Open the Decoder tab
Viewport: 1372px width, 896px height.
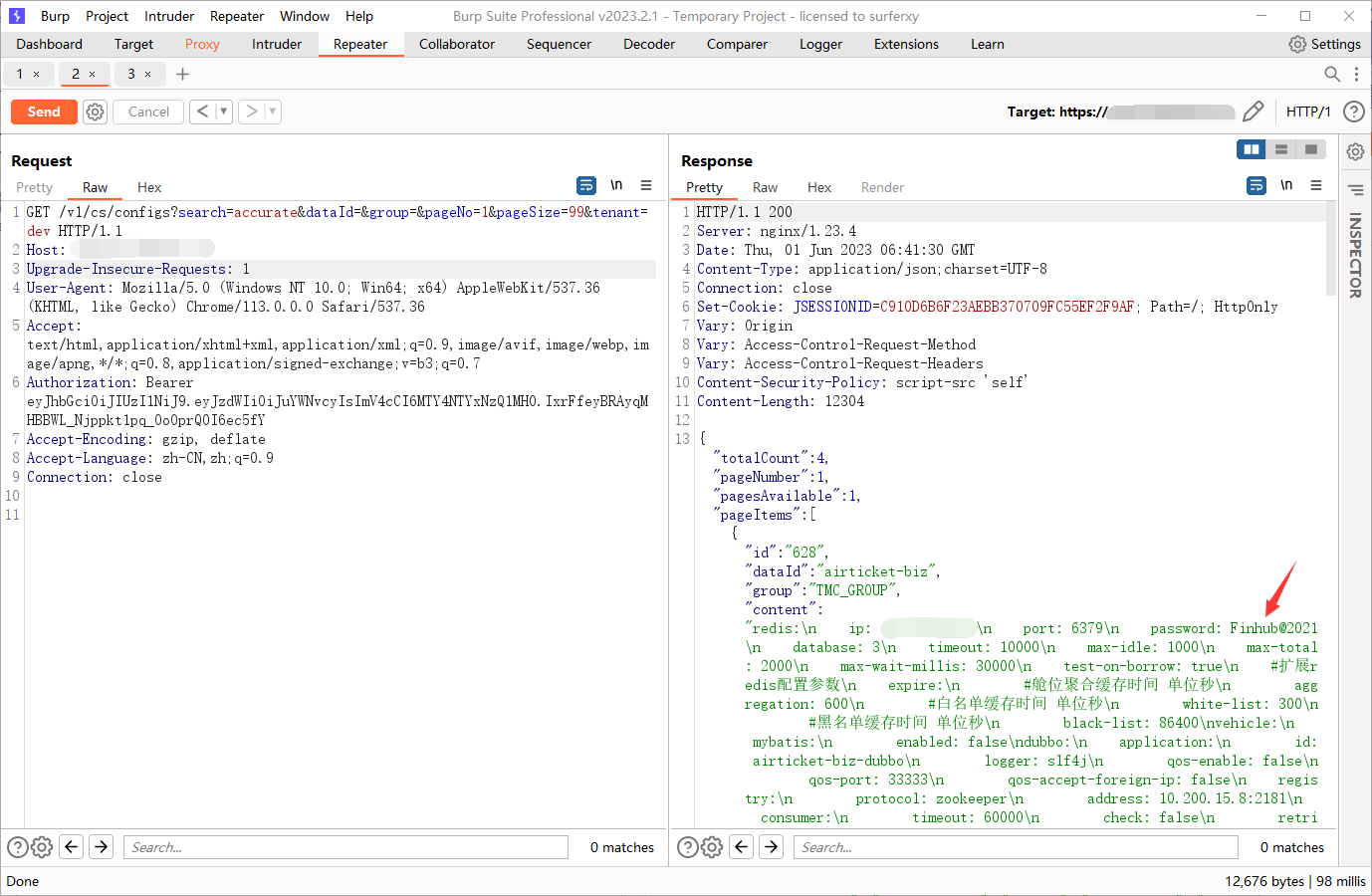[649, 44]
